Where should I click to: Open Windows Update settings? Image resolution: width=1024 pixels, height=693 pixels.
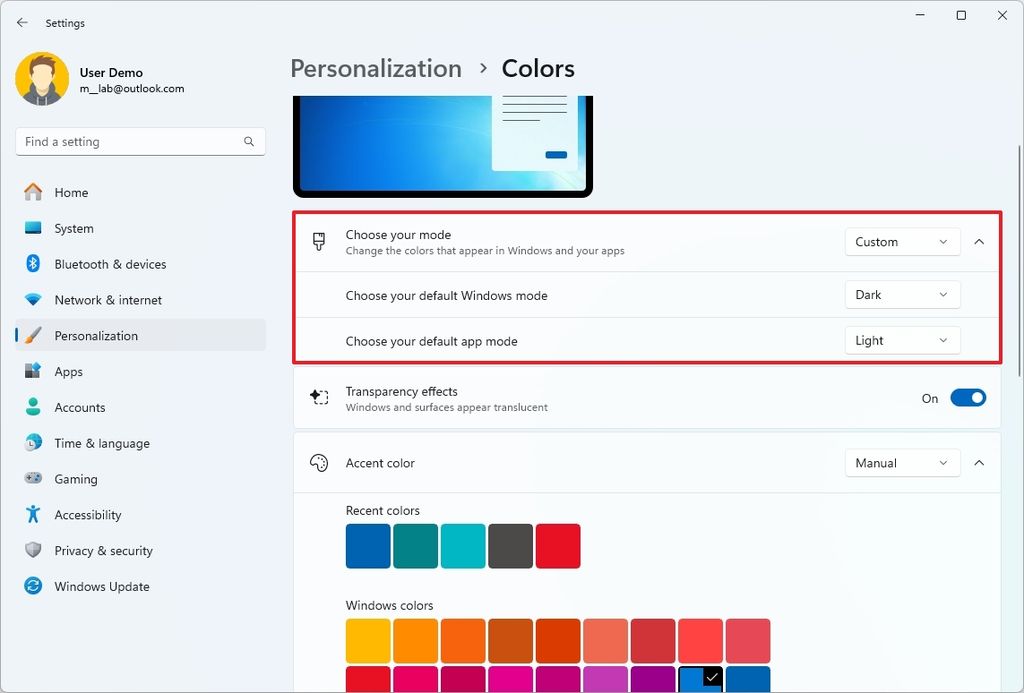coord(103,586)
